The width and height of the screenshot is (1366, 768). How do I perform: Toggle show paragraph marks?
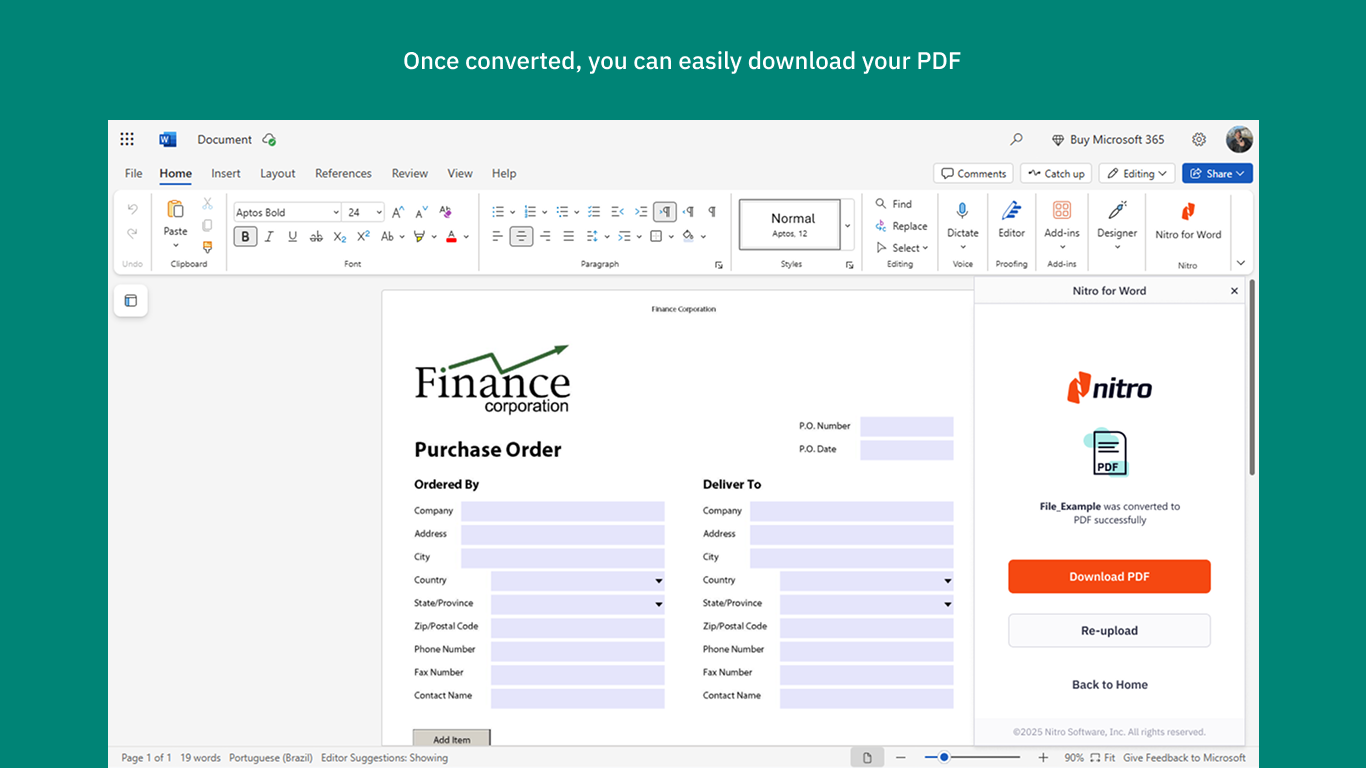click(x=712, y=212)
